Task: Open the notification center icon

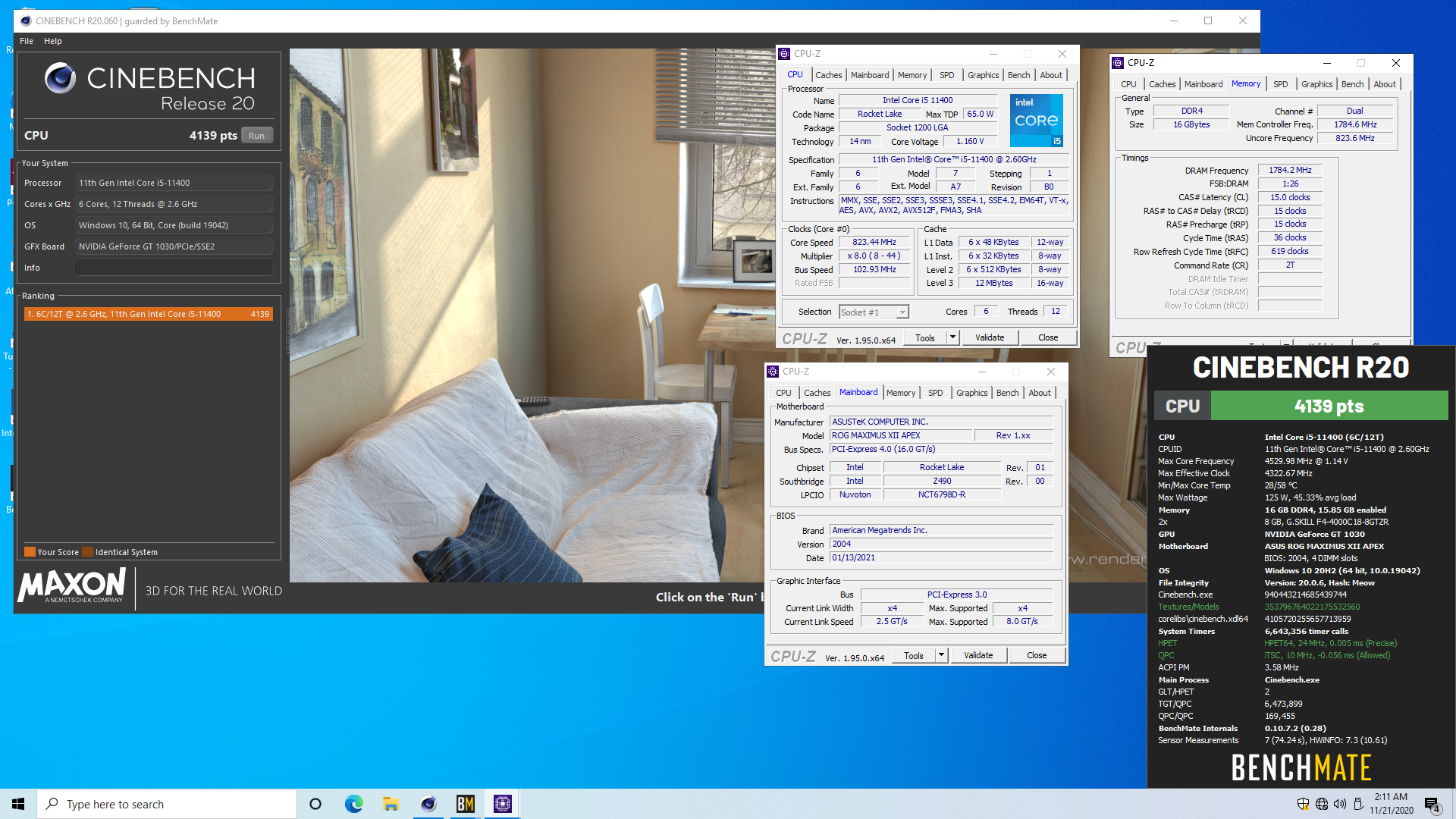Action: pyautogui.click(x=1432, y=805)
